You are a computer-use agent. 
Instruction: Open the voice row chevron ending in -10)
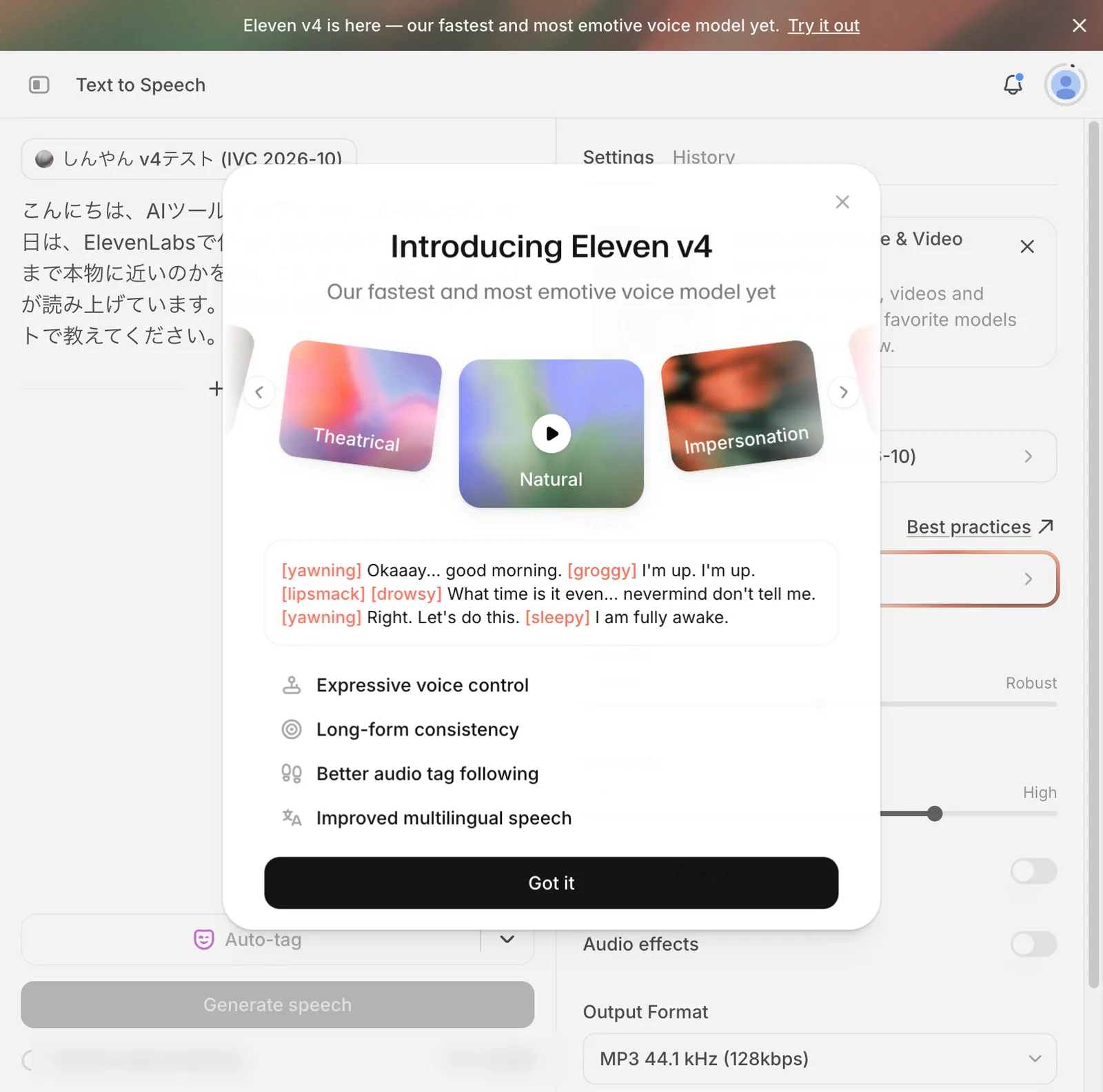click(1028, 456)
